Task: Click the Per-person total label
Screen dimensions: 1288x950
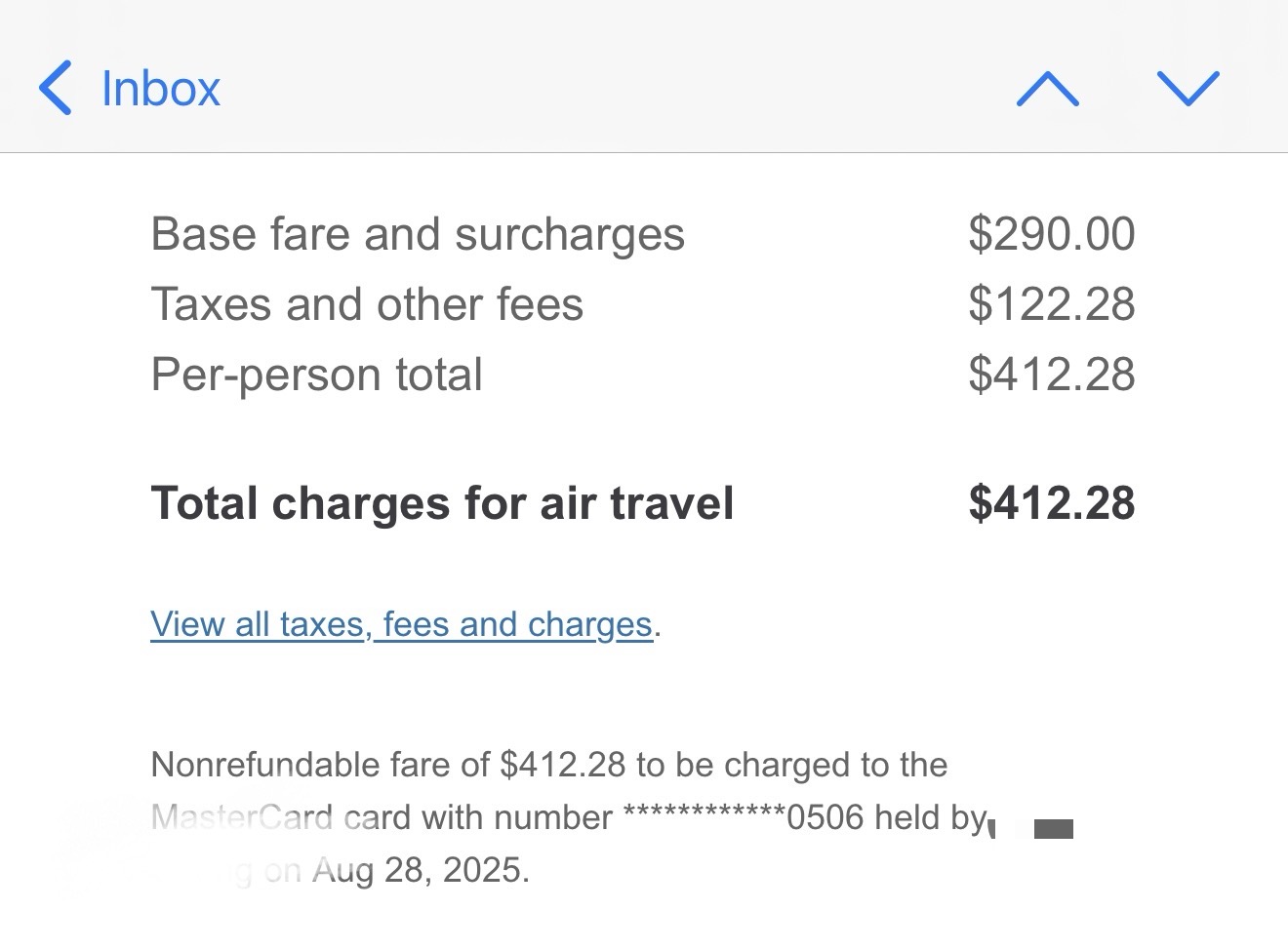Action: click(x=316, y=376)
